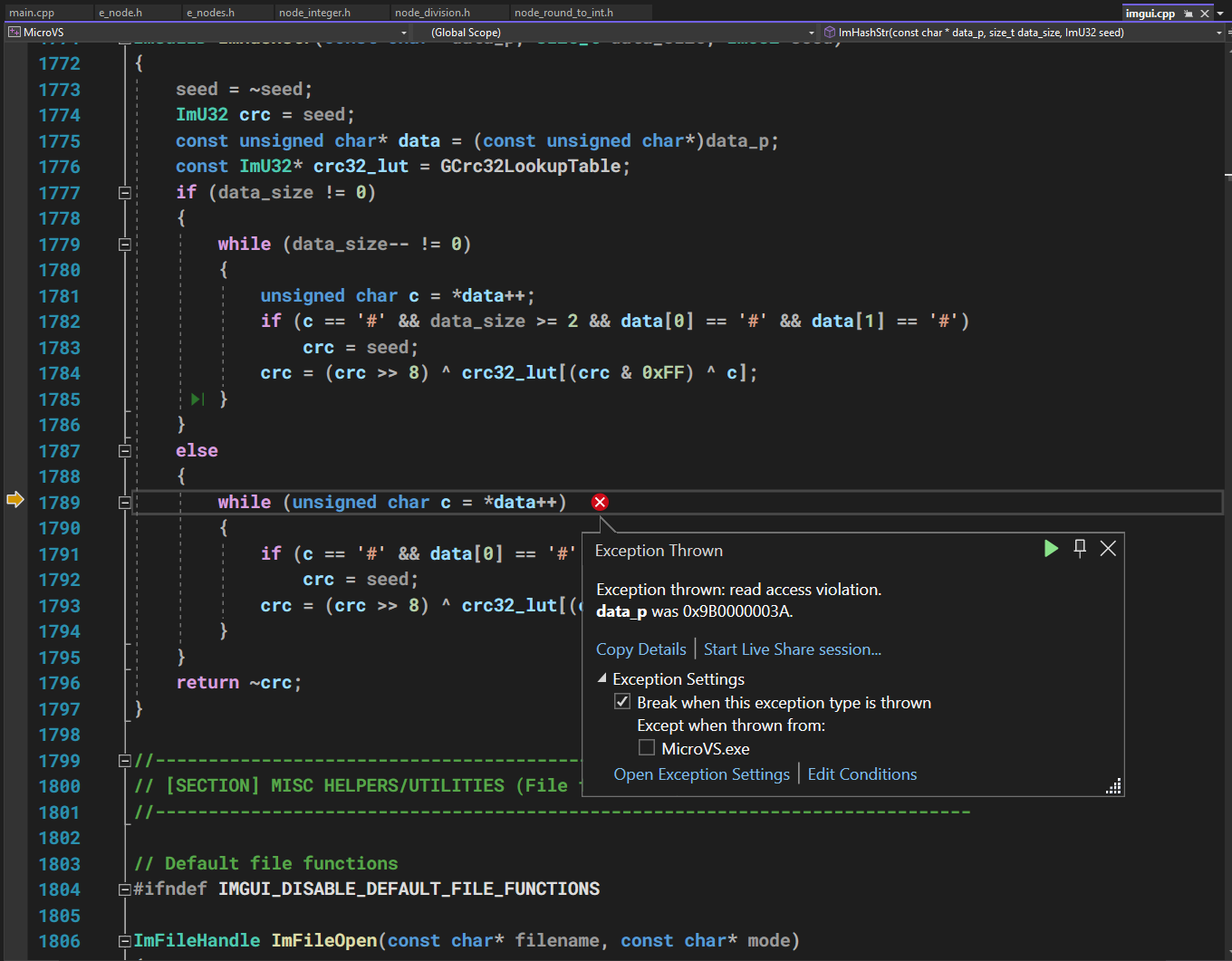Open Exception Settings from the popup
Viewport: 1232px width, 961px height.
(701, 774)
